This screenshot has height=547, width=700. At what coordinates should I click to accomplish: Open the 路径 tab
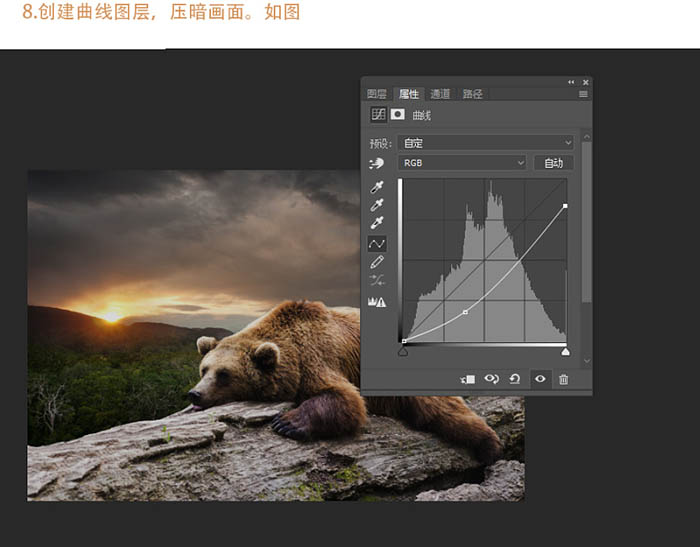point(472,94)
